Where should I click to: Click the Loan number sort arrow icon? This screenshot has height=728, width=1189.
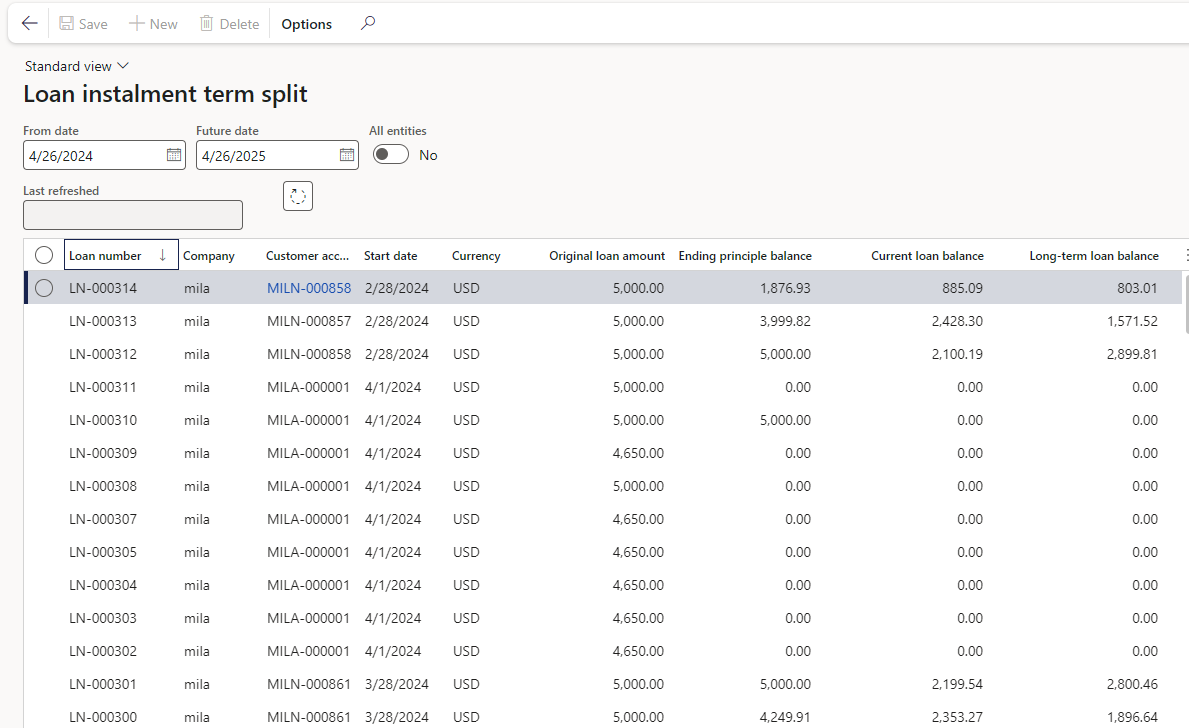162,256
